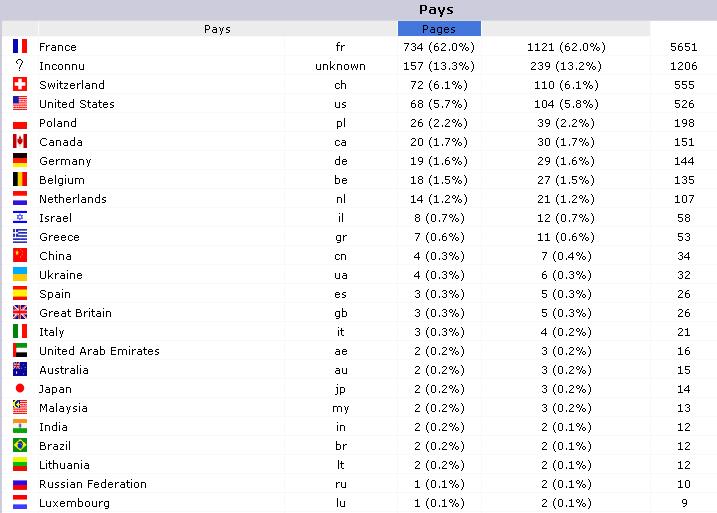Click the Luxembourg flag icon
Image resolution: width=717 pixels, height=513 pixels.
click(20, 502)
